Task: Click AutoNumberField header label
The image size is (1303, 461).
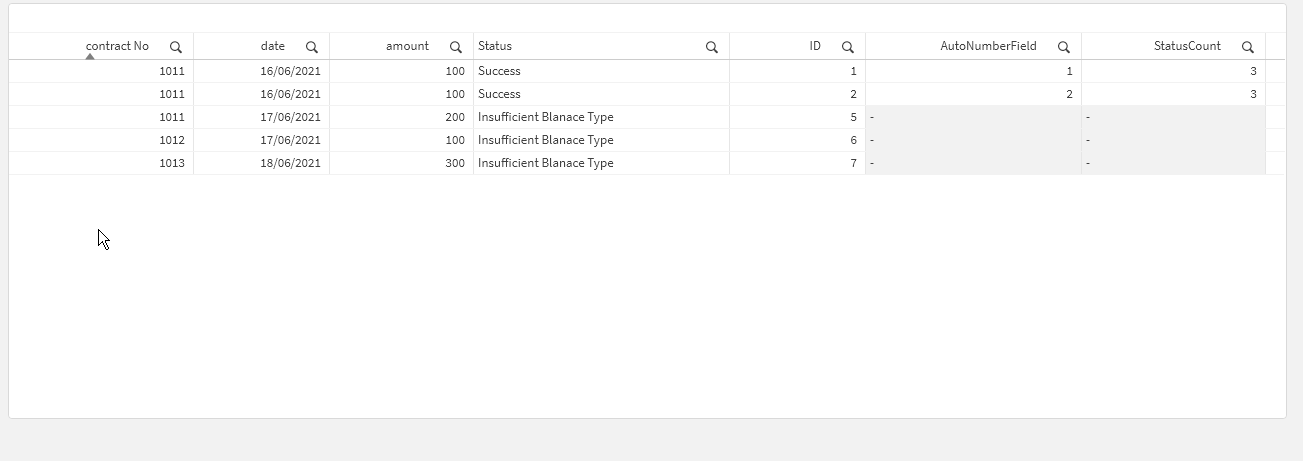Action: coord(988,46)
